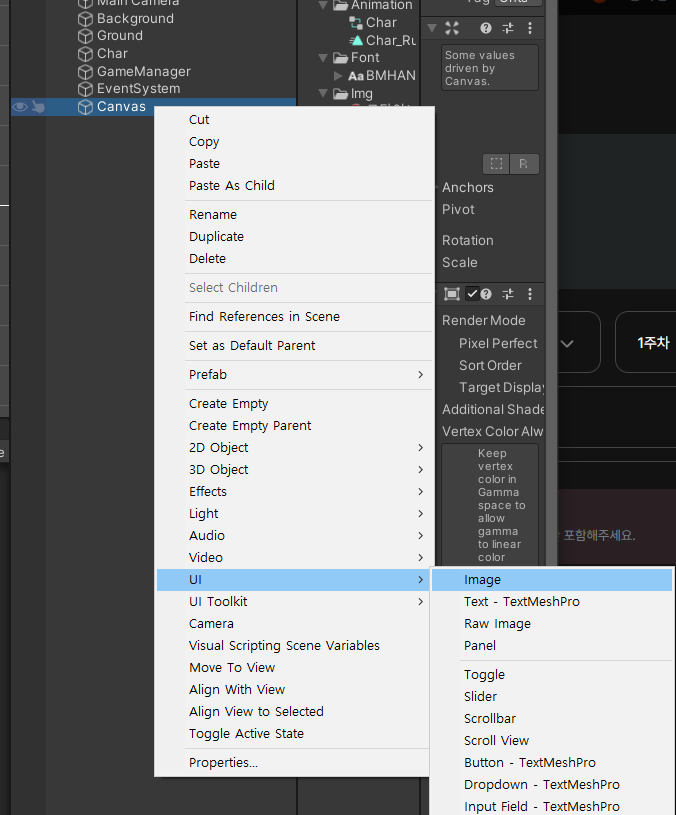Open the 3D Object submenu
This screenshot has width=676, height=815.
[x=307, y=469]
